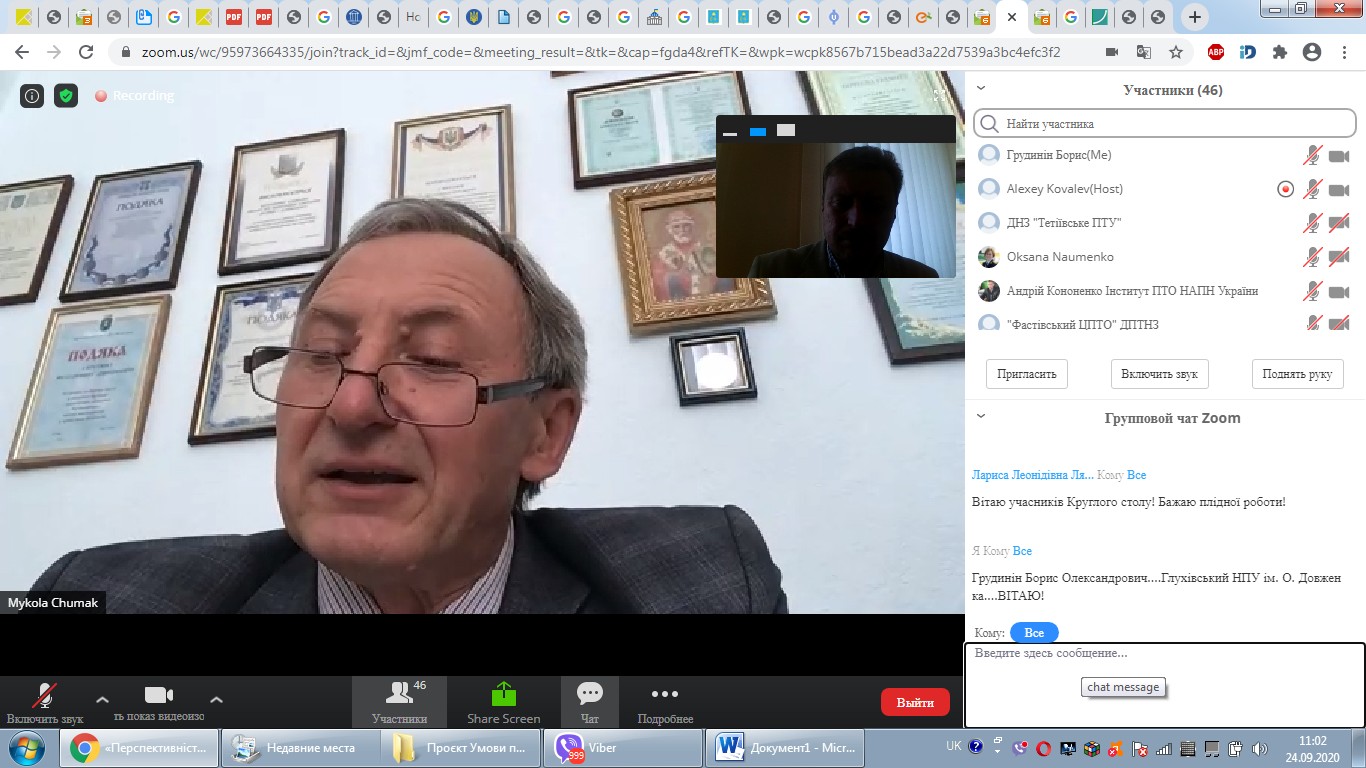Collapse the Групповой чат Zoom chevron

click(x=981, y=417)
